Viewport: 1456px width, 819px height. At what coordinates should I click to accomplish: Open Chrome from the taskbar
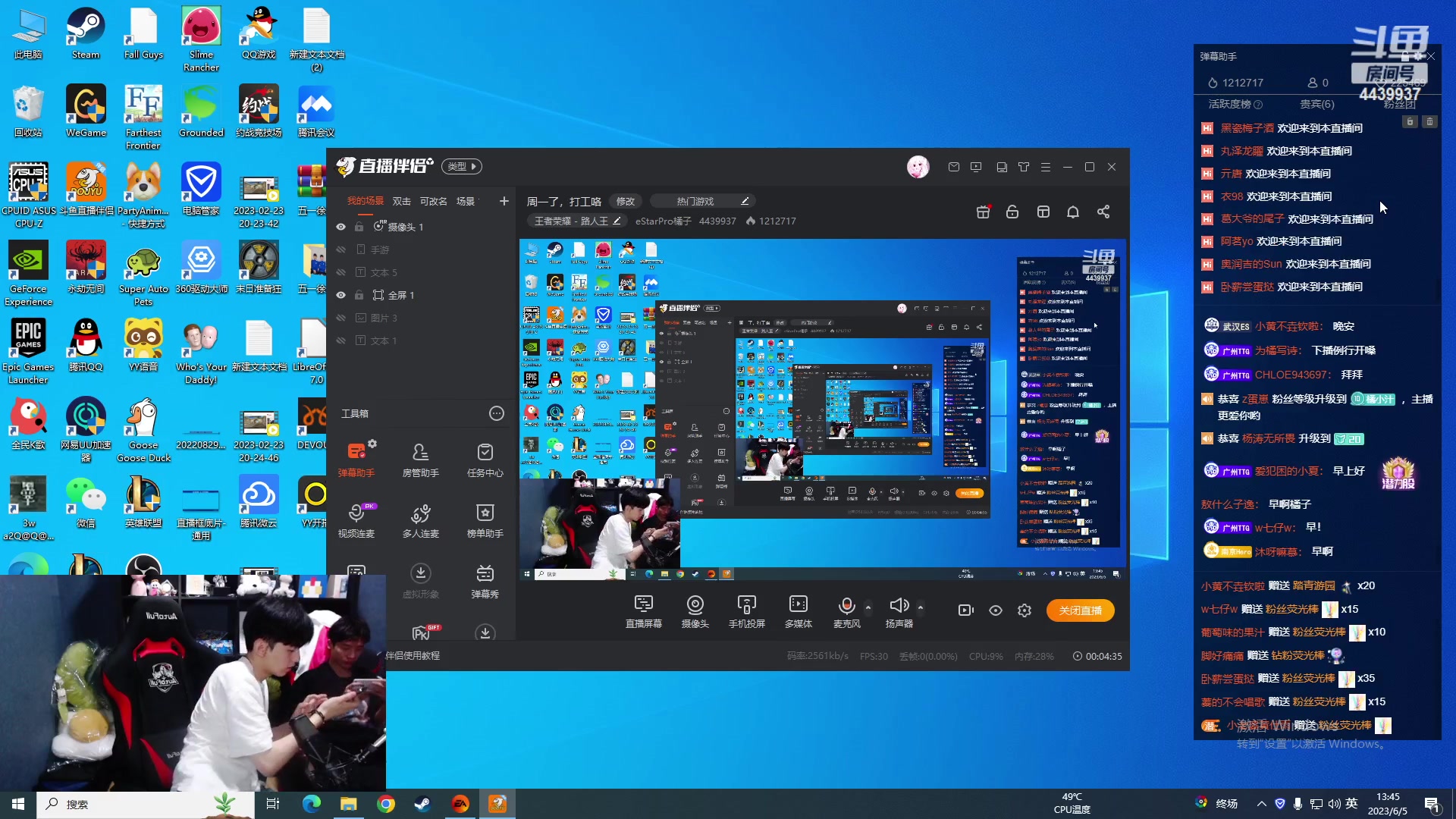386,804
